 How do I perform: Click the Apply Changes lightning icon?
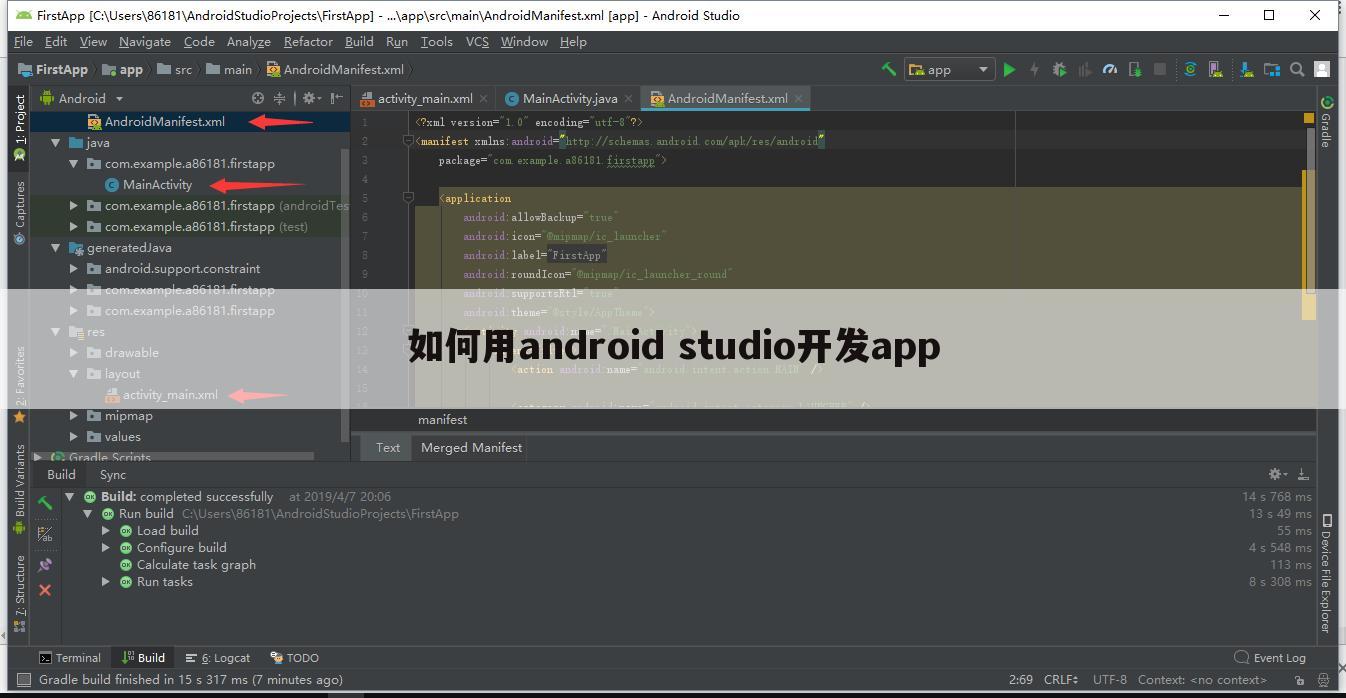click(1034, 69)
